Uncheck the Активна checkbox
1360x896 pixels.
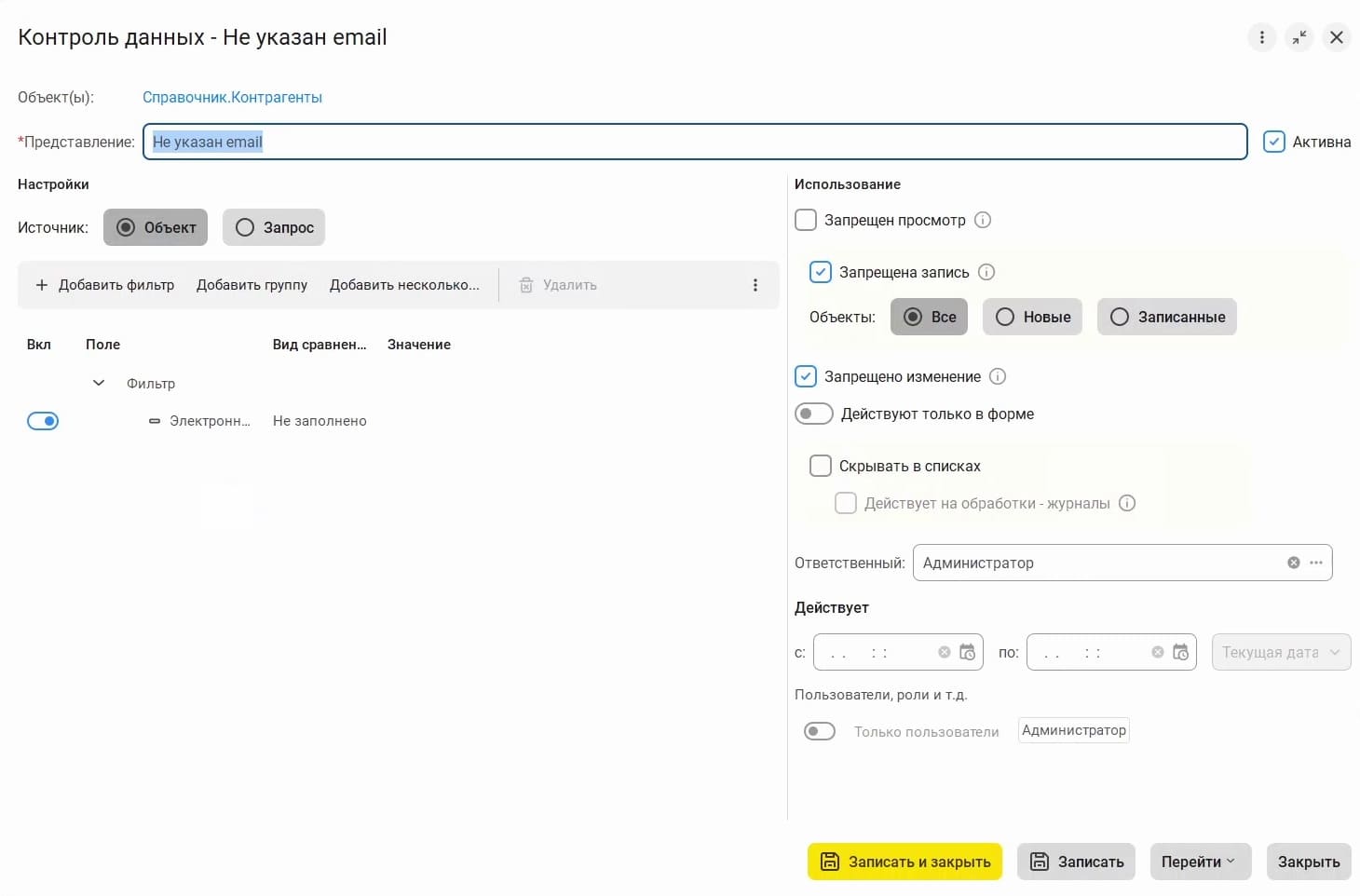[1273, 142]
